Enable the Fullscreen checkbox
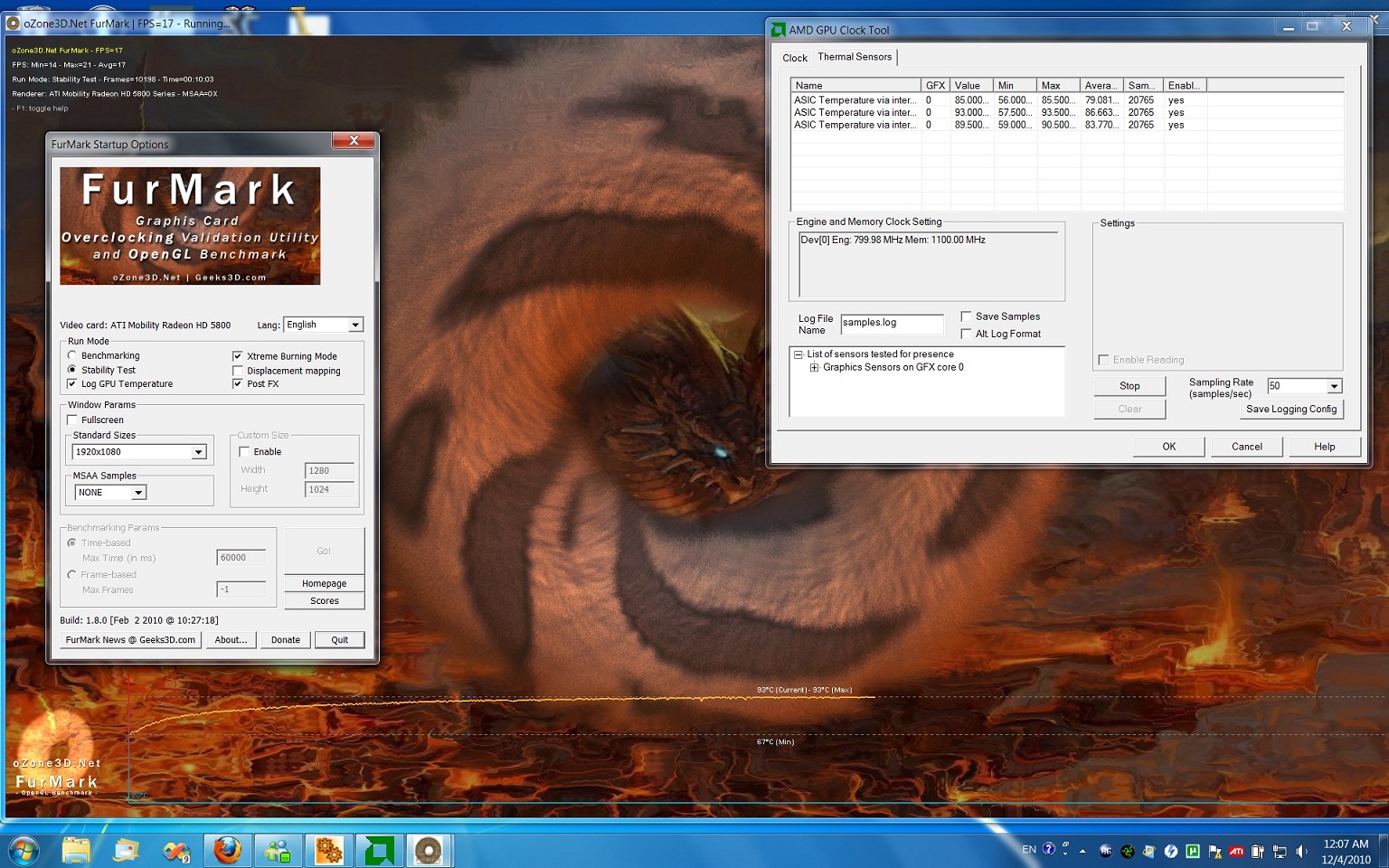 [x=73, y=420]
